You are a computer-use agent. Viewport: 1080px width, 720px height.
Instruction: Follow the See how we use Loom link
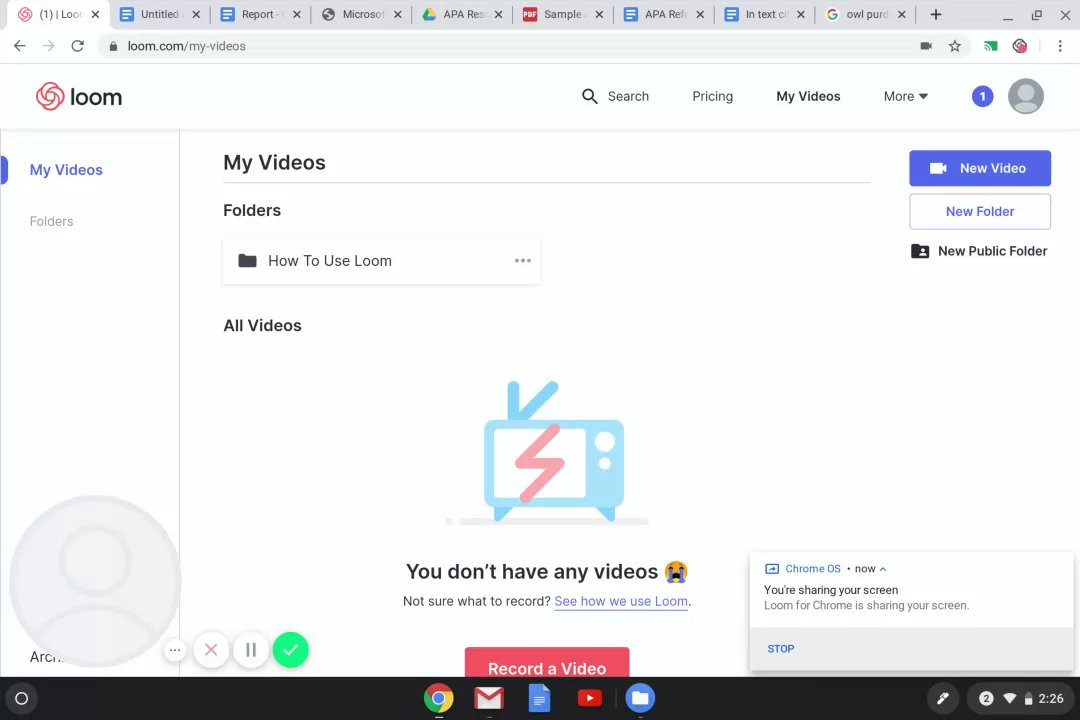coord(621,601)
